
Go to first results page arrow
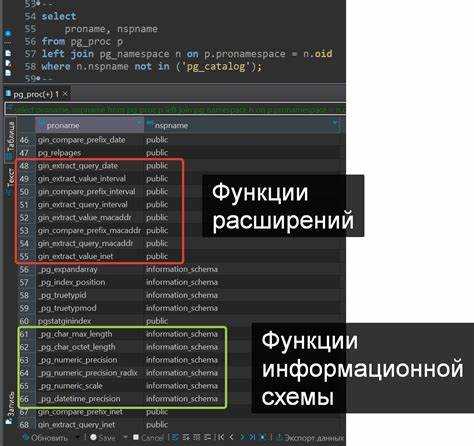(220, 437)
